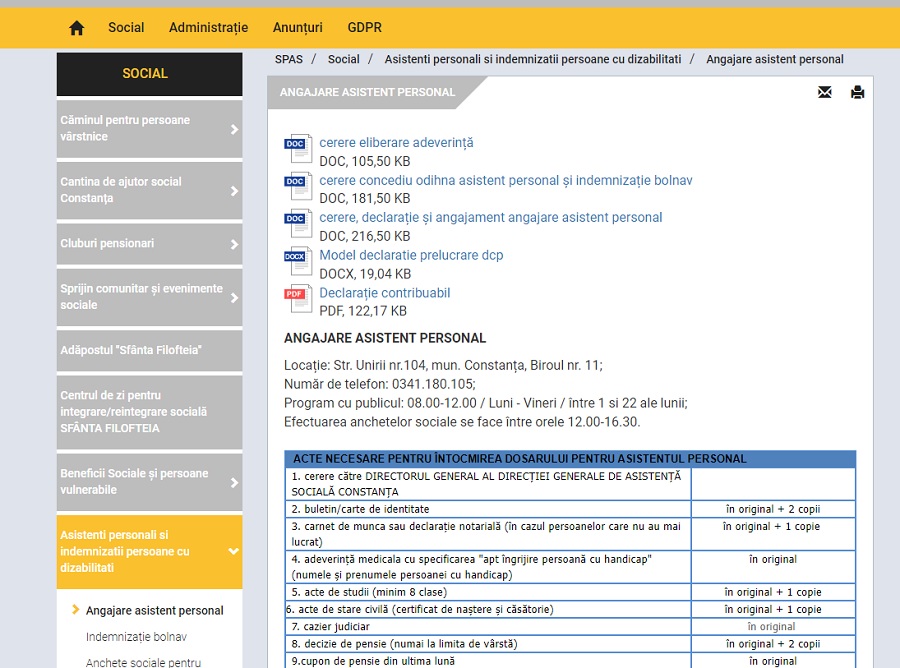Screen dimensions: 900x668
Task: Expand Cluburi pensionari sidebar section
Action: coord(234,244)
